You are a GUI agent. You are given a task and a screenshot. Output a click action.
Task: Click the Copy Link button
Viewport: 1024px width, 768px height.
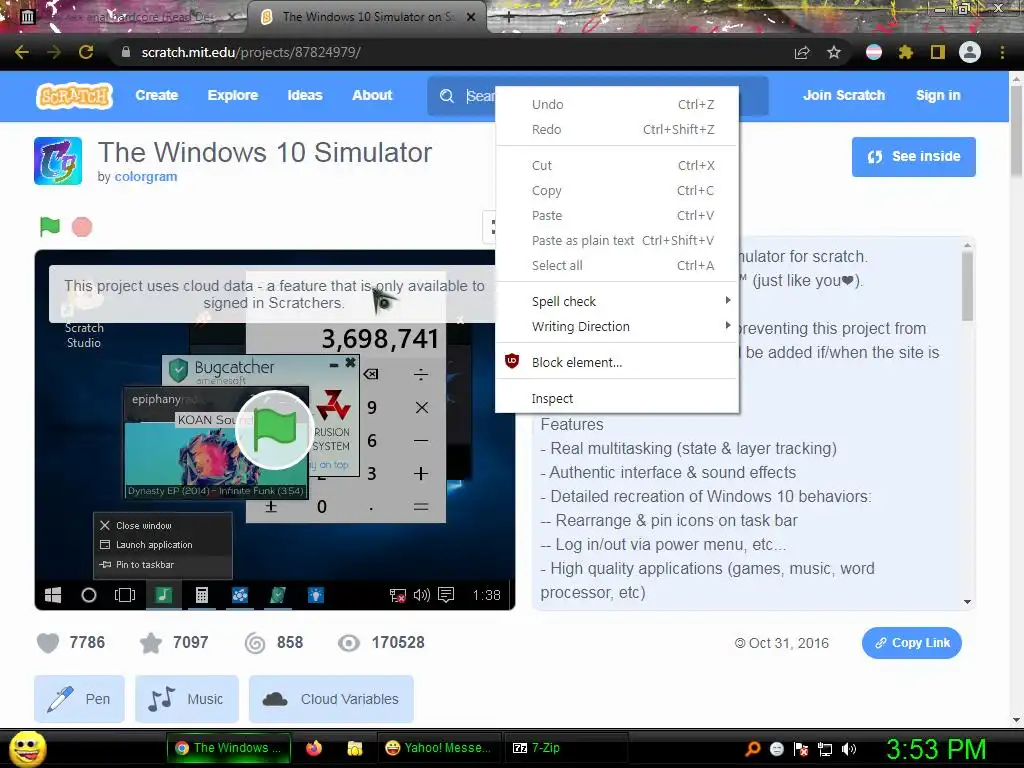(912, 643)
